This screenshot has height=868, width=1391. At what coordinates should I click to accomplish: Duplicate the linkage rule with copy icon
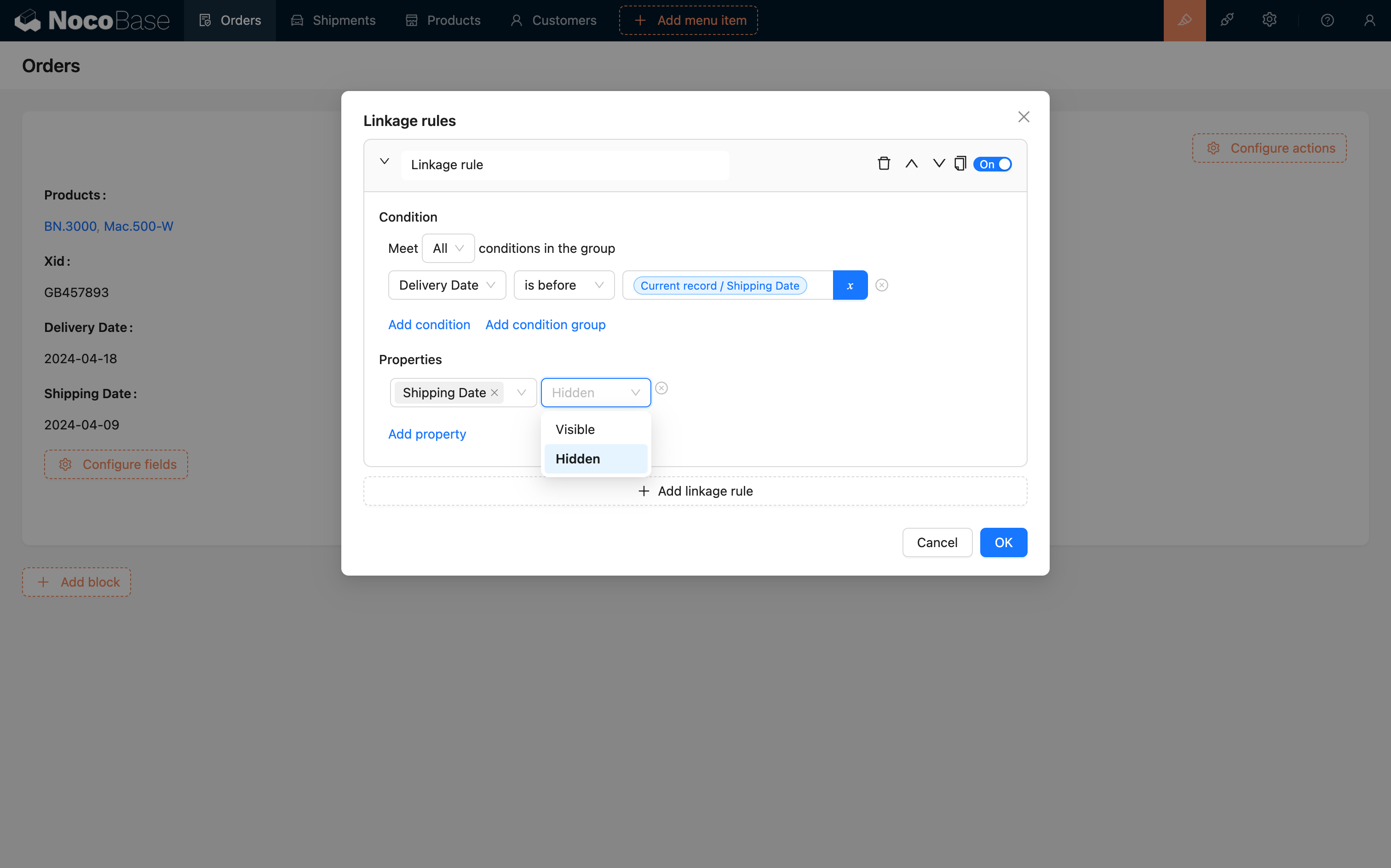[960, 164]
